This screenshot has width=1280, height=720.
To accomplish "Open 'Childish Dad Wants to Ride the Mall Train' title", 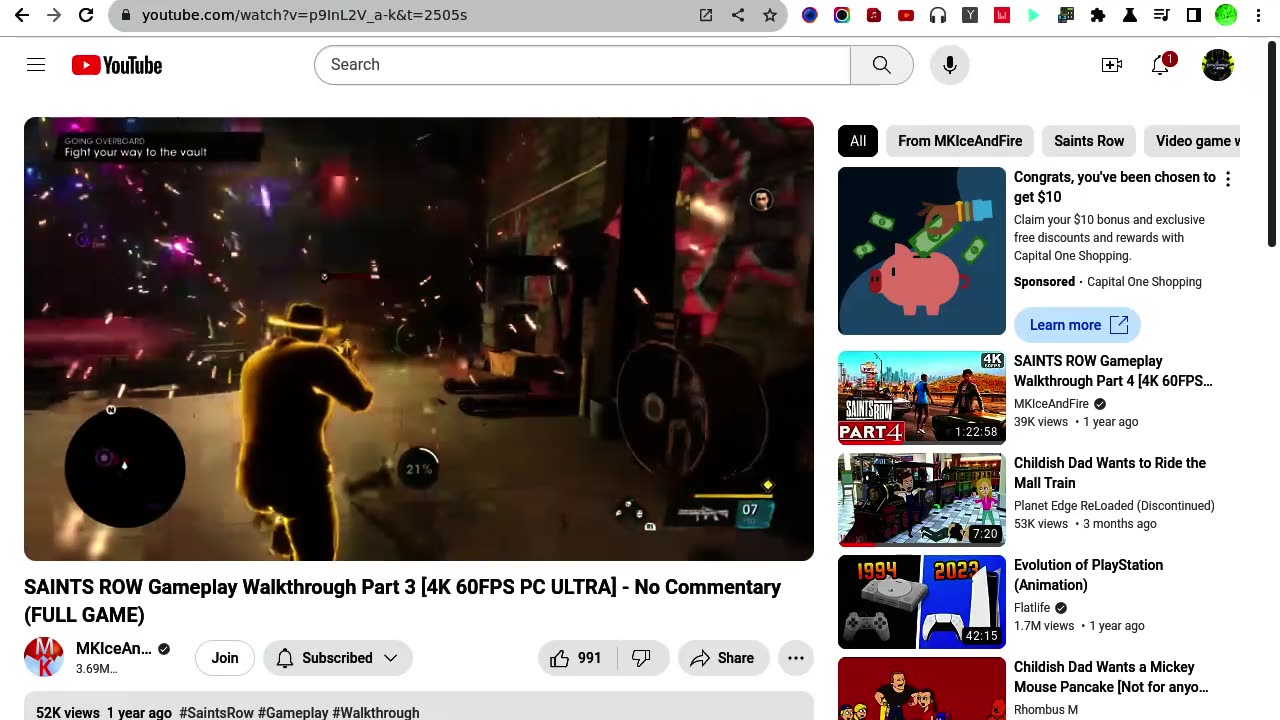I will [x=1110, y=473].
